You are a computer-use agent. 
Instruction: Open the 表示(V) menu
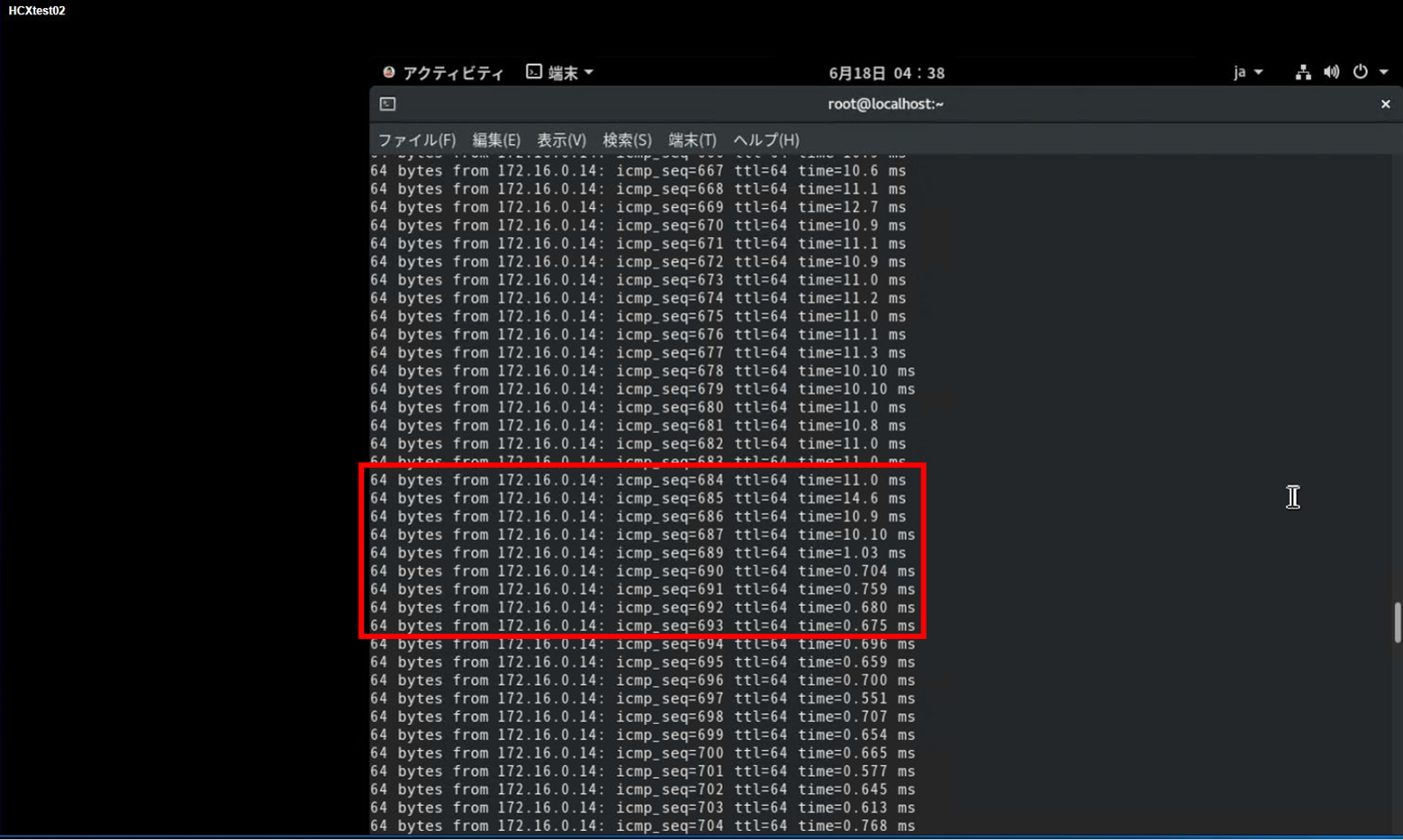pyautogui.click(x=561, y=140)
